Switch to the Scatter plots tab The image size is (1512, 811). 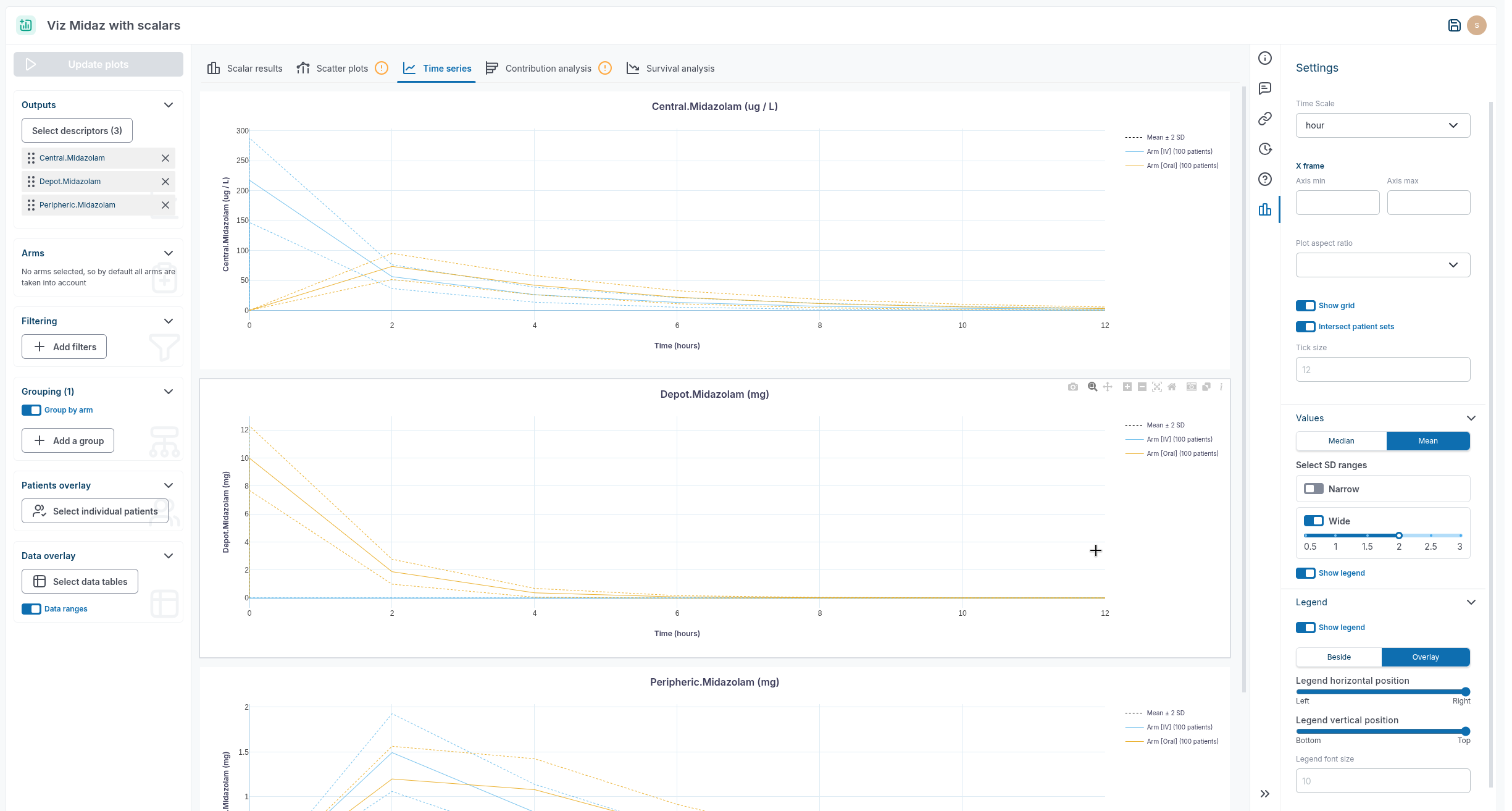pos(341,68)
